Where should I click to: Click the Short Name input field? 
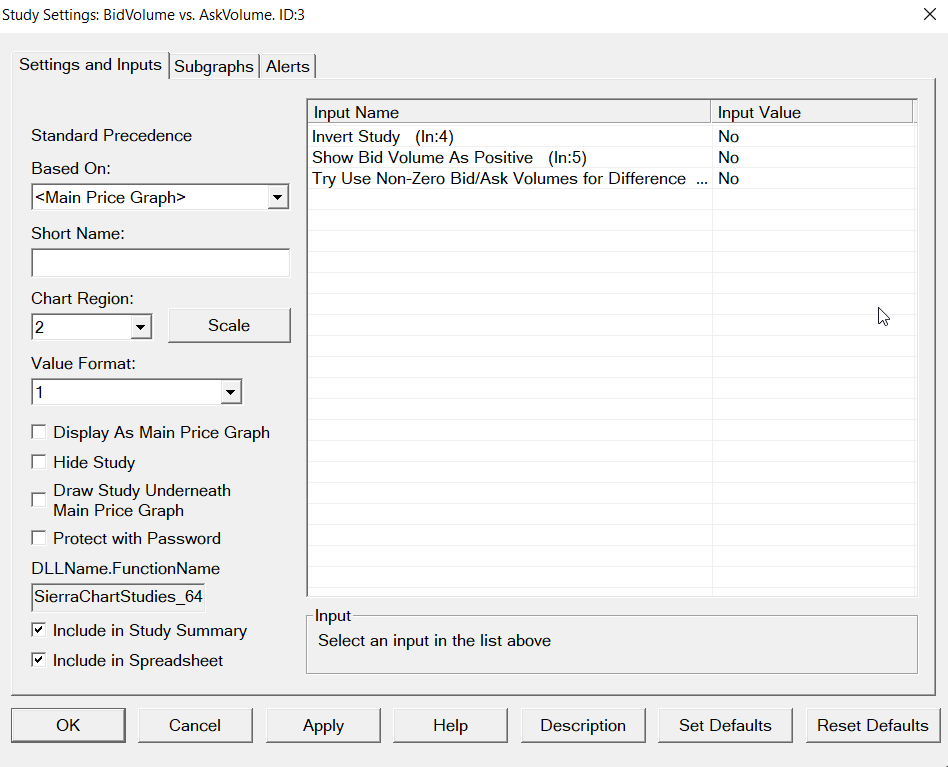[x=160, y=263]
